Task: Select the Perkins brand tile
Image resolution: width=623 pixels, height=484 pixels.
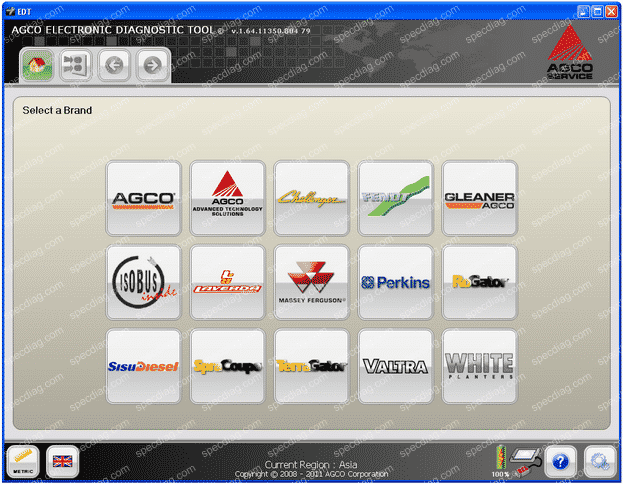Action: point(396,282)
